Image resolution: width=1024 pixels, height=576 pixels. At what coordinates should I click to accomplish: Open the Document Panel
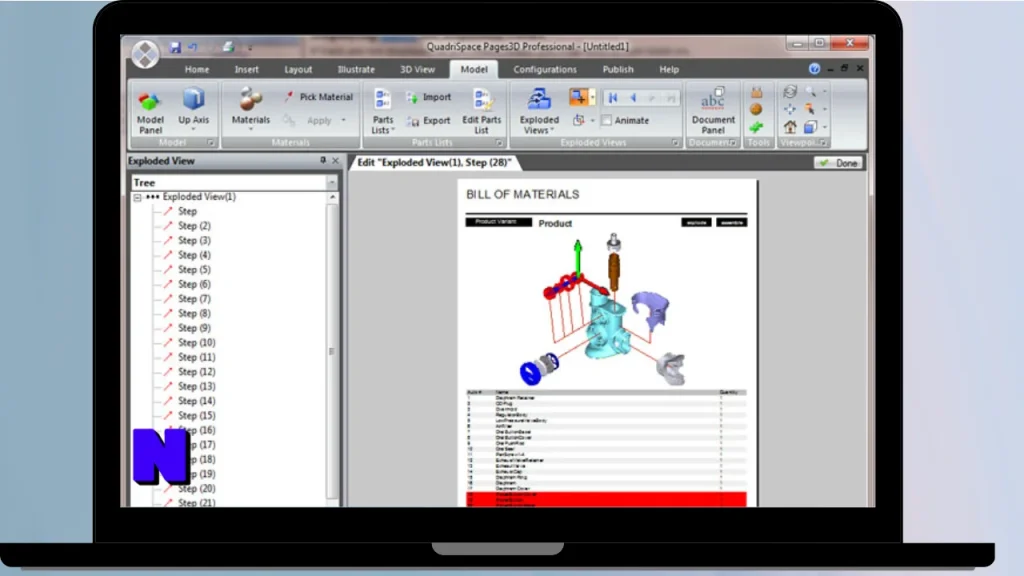pyautogui.click(x=713, y=111)
